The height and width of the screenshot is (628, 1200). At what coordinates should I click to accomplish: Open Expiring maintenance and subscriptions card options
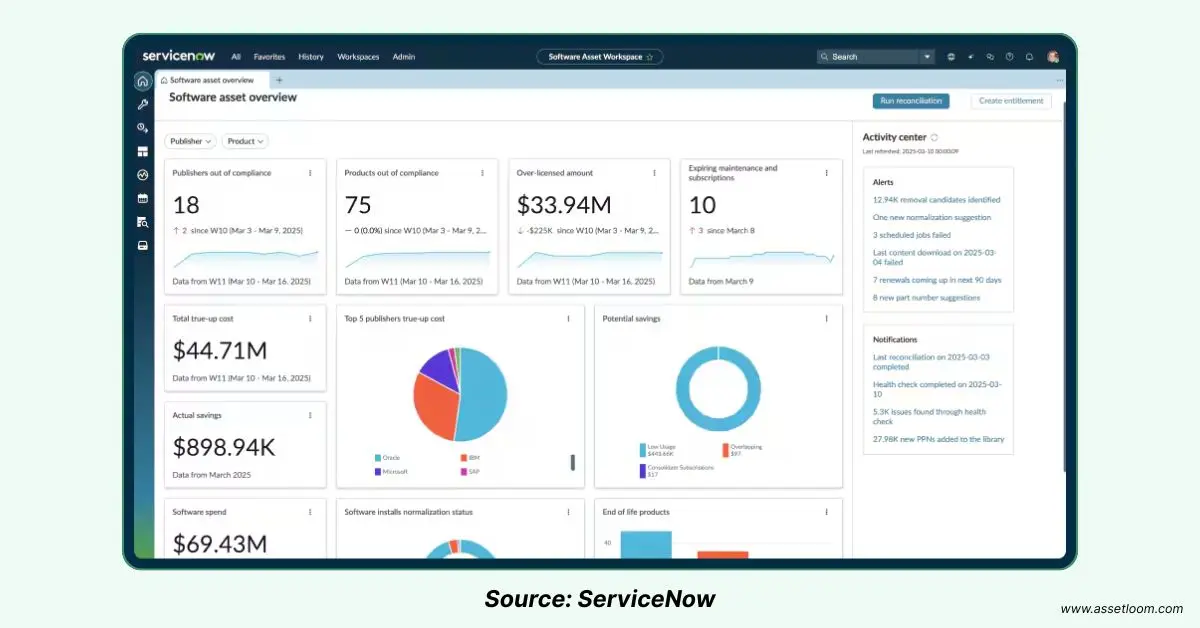[826, 173]
